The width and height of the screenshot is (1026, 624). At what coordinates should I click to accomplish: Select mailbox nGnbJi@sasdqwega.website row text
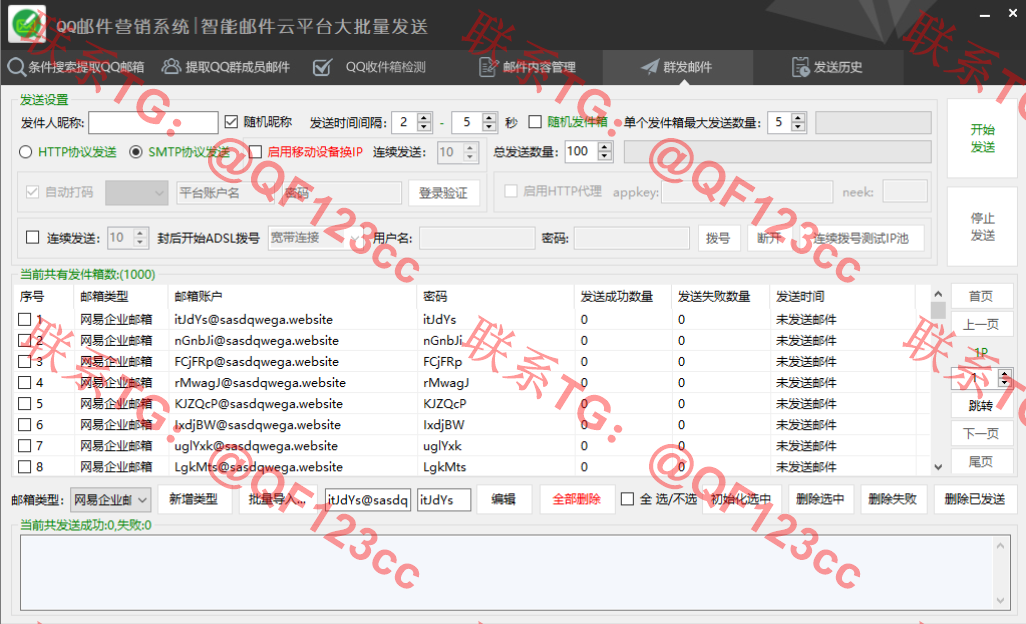pos(256,341)
